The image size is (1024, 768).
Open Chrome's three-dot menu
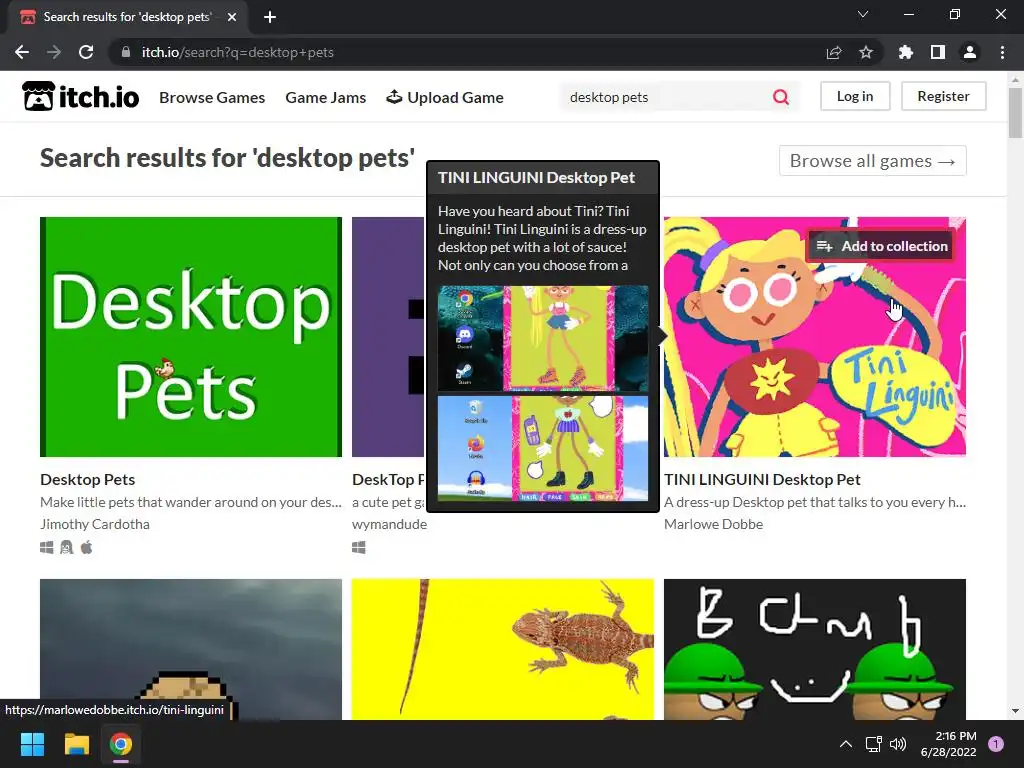pyautogui.click(x=1002, y=52)
